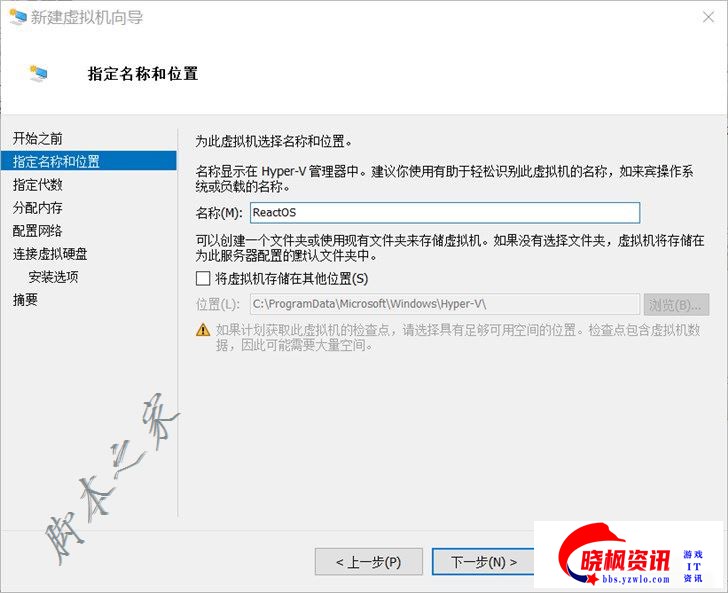Open the 安装选项 sub-step
The height and width of the screenshot is (593, 728).
(x=53, y=277)
